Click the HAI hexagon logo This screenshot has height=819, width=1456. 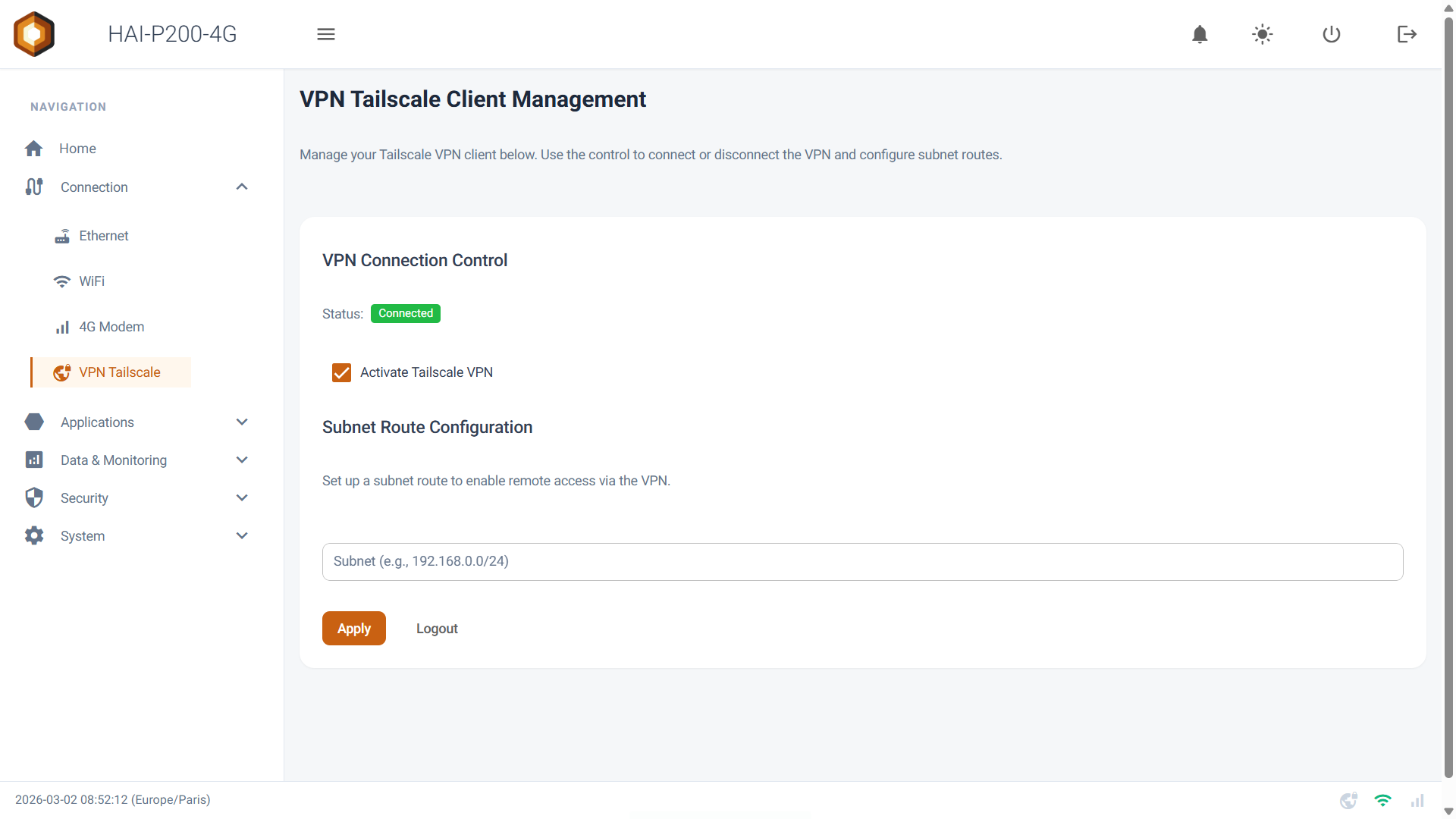pos(34,34)
